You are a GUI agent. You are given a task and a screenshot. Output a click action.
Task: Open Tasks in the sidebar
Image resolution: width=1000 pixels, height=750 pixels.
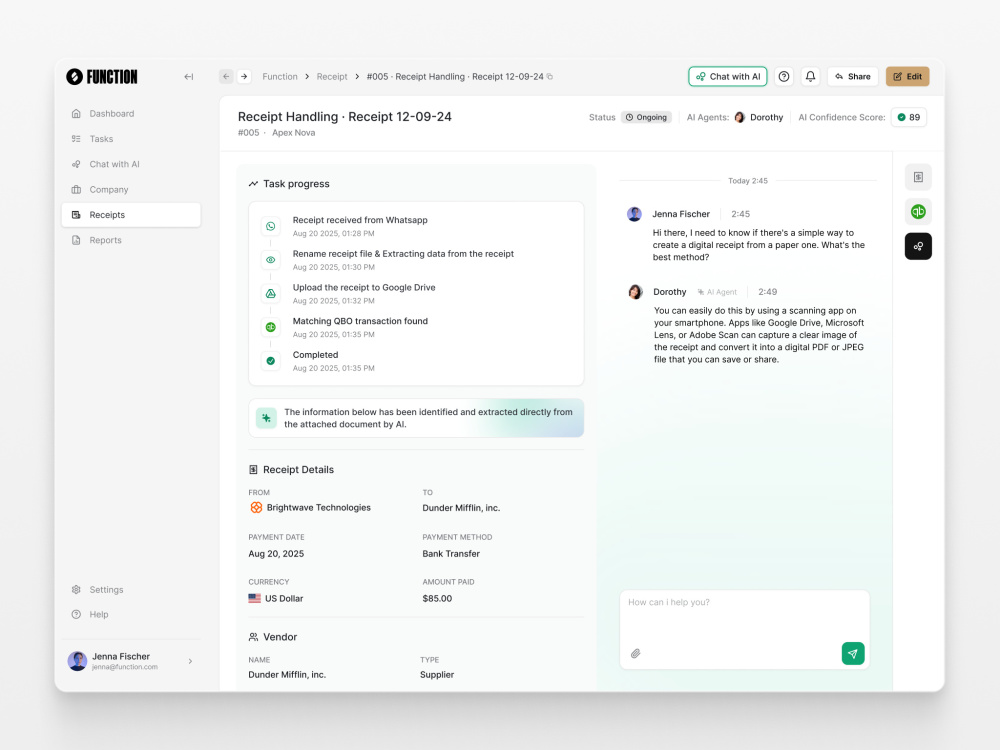pyautogui.click(x=131, y=139)
